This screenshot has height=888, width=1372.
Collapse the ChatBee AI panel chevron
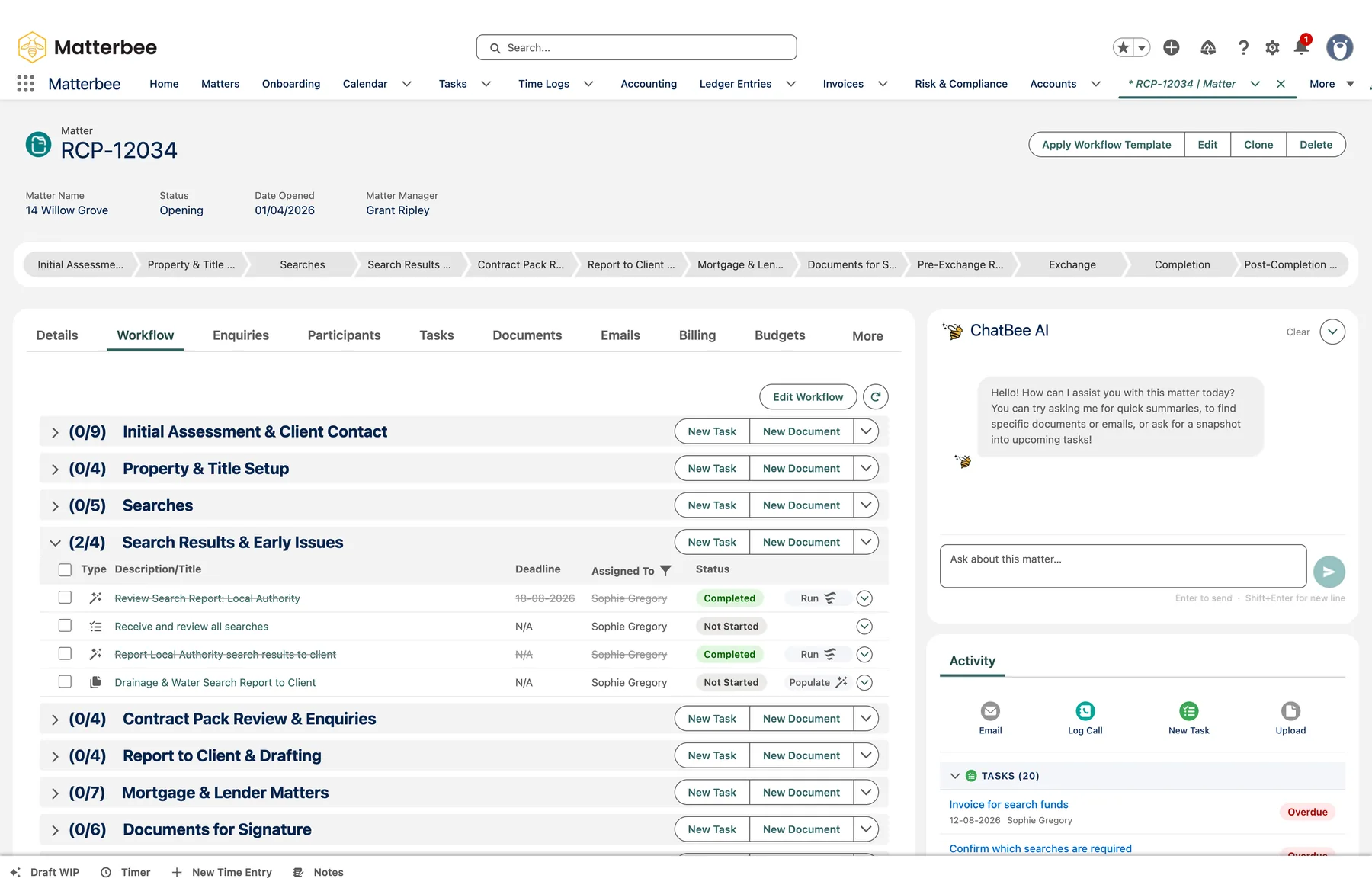click(x=1332, y=332)
